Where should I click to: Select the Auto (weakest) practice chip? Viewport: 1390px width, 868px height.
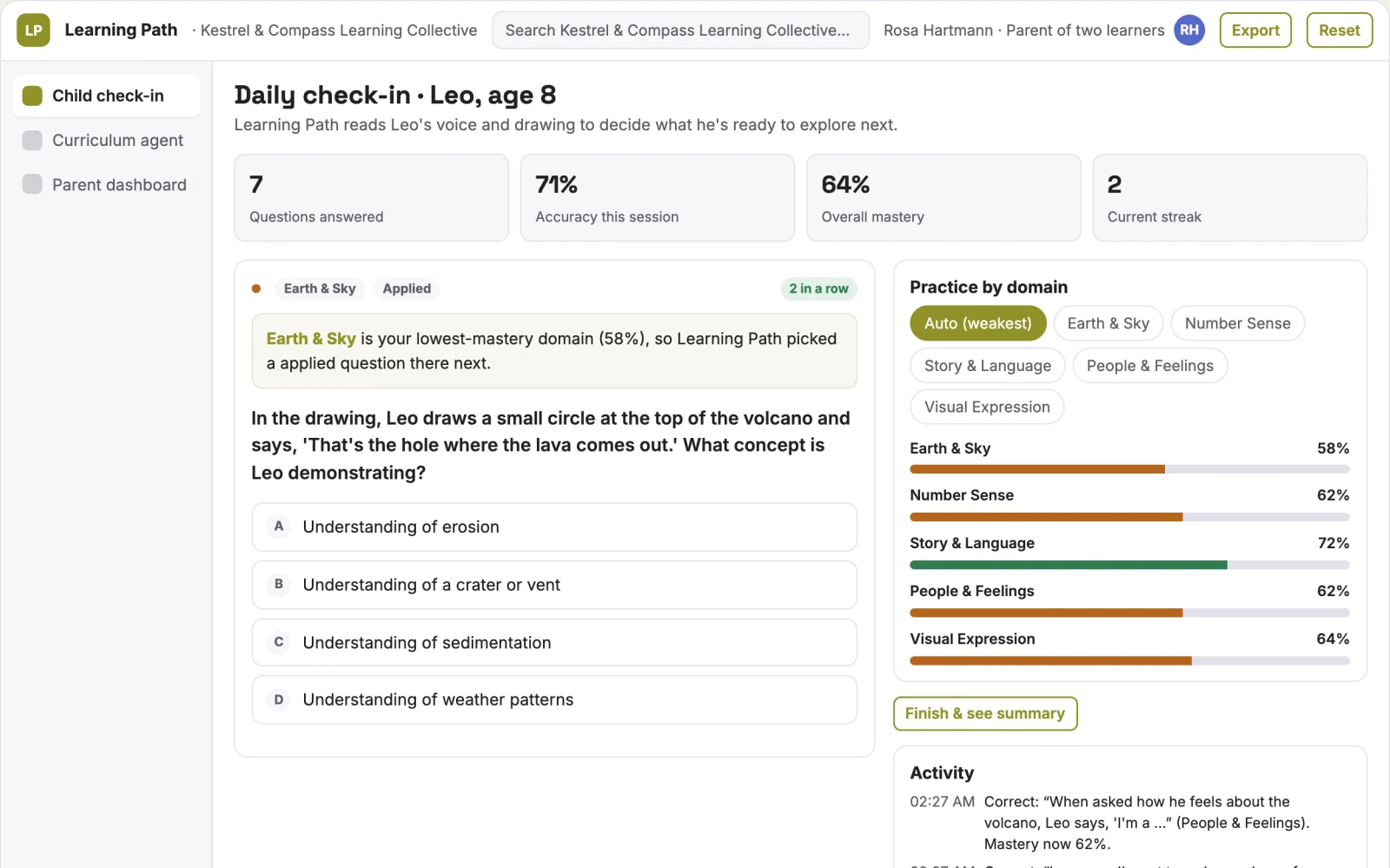click(x=978, y=323)
